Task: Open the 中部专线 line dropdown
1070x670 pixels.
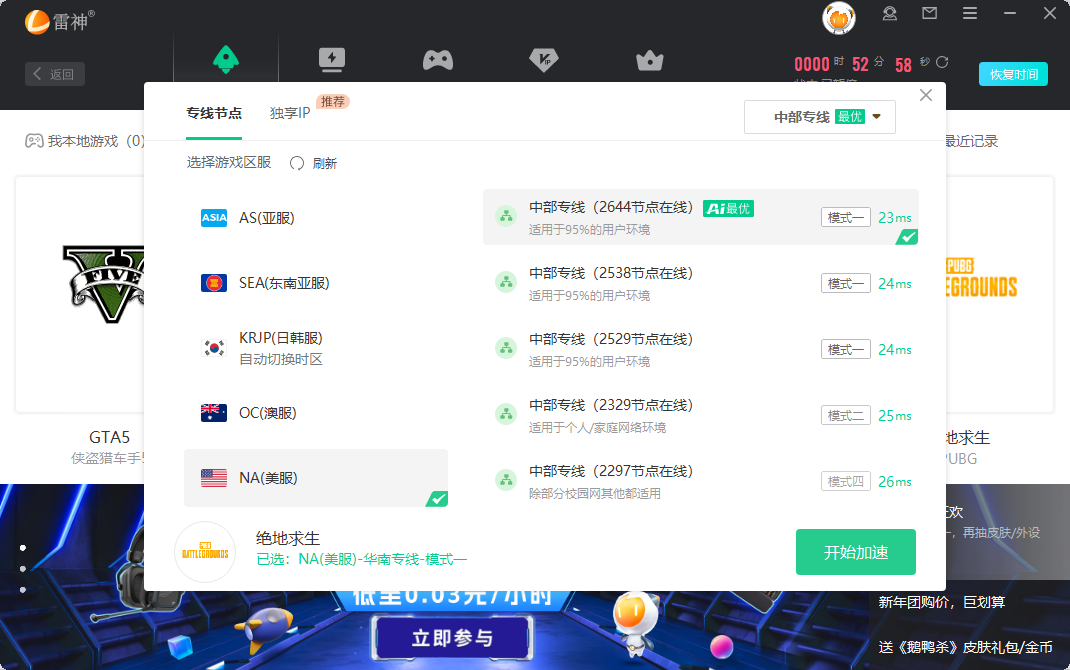Action: coord(820,117)
